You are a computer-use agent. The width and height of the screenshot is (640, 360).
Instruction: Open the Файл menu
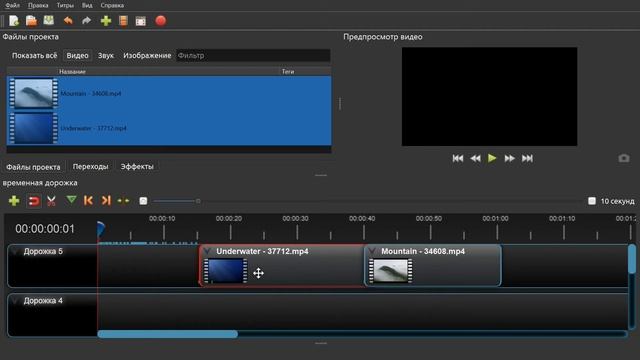[13, 5]
